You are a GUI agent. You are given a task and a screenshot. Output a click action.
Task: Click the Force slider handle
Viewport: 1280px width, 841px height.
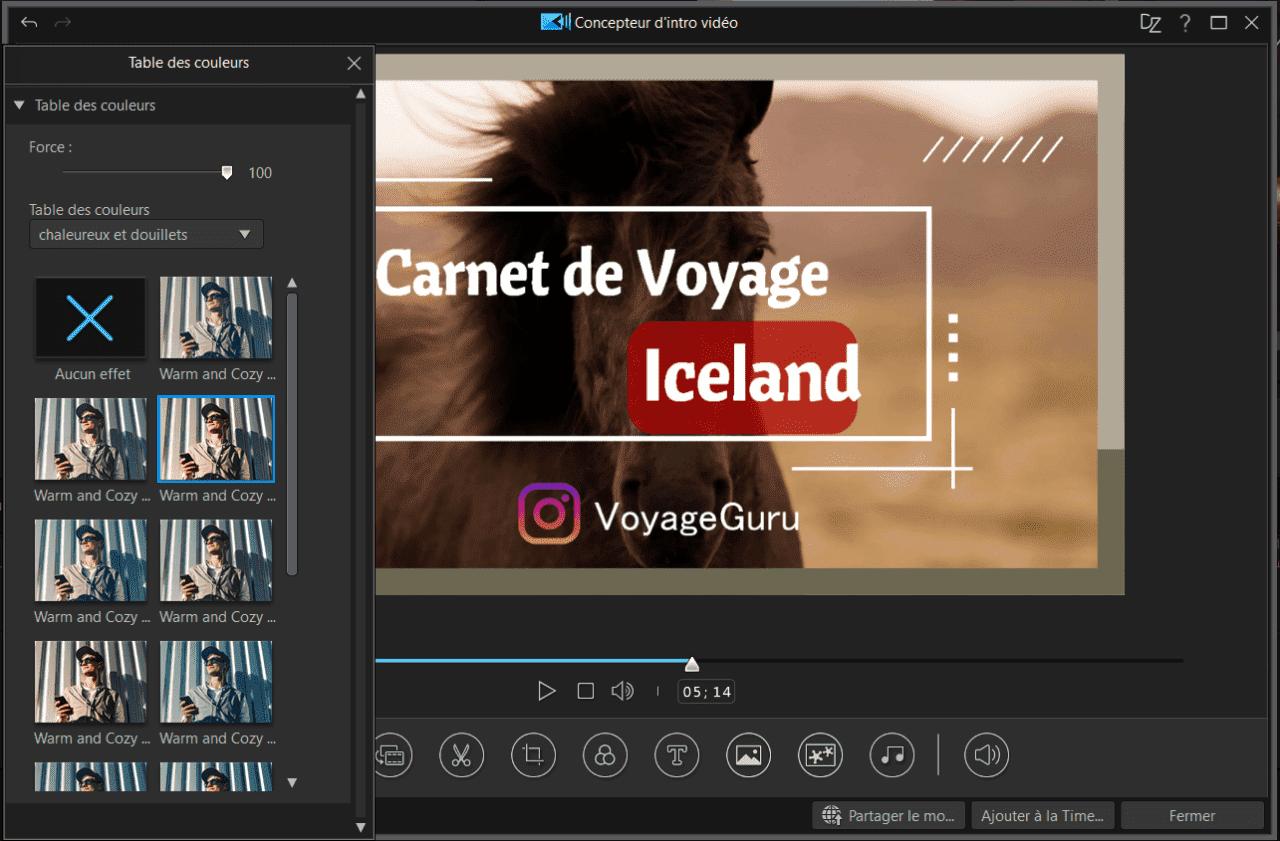[x=227, y=173]
